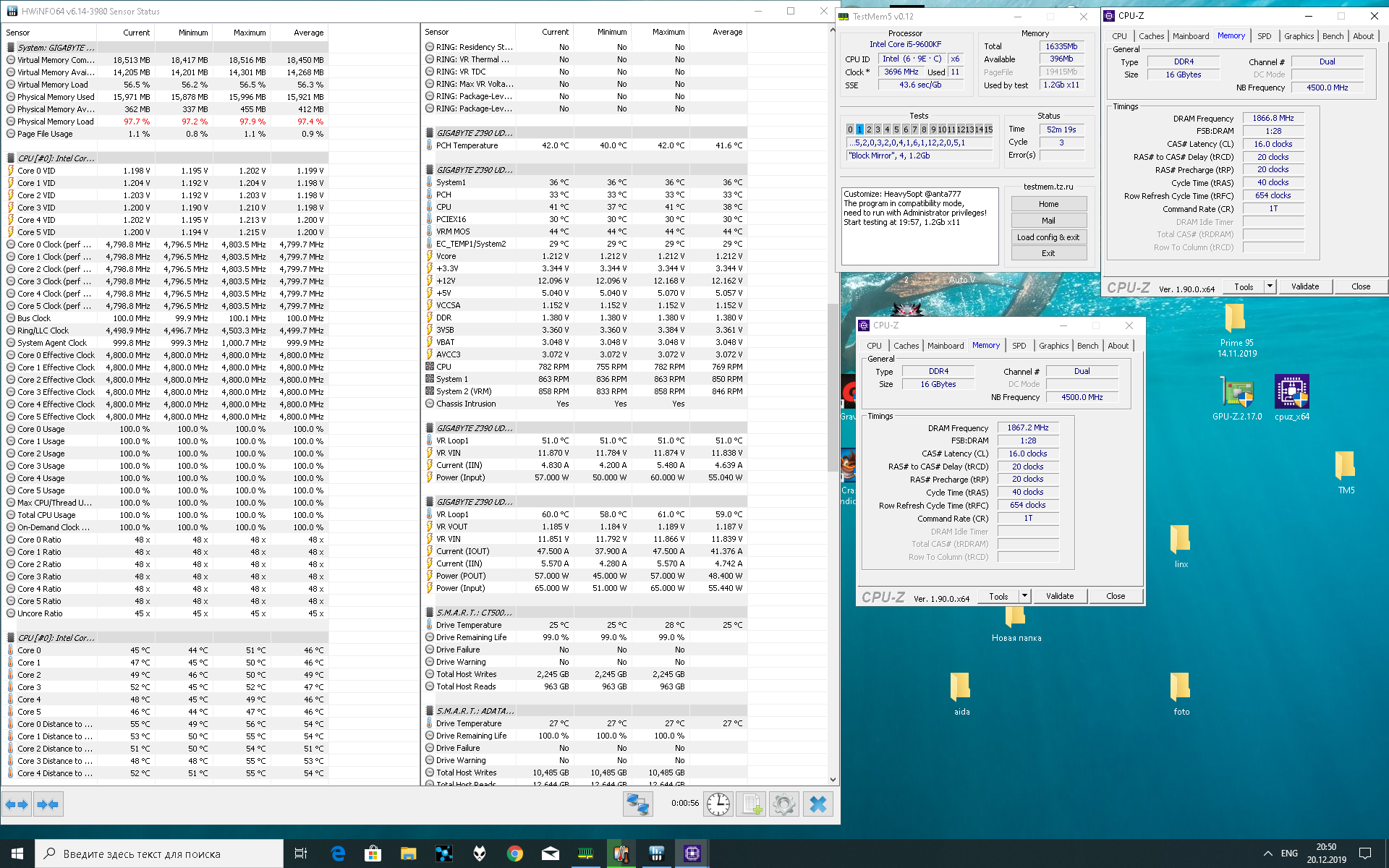1389x868 pixels.
Task: Click the blue X close sensors icon
Action: tap(818, 804)
